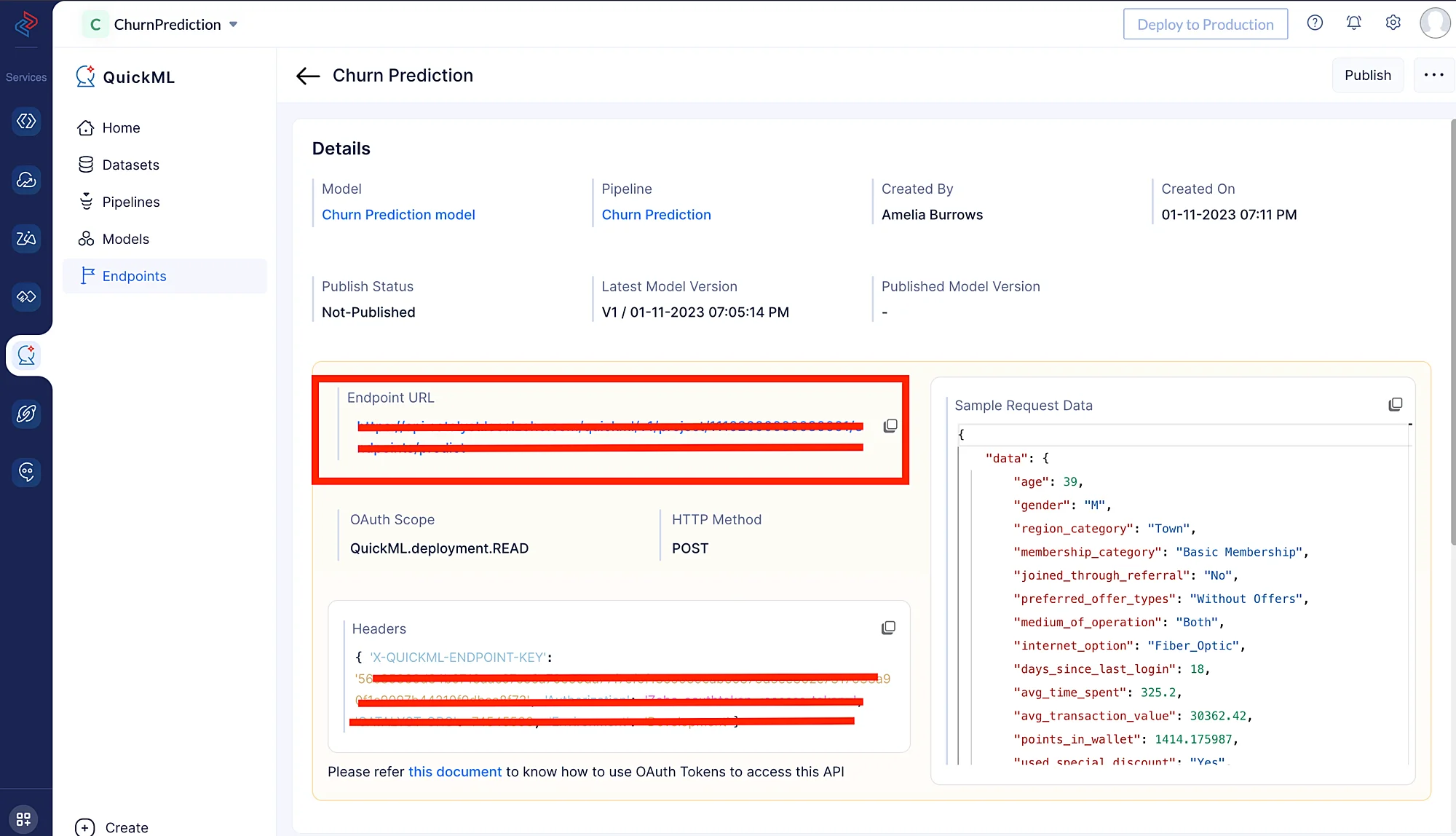Open the notifications bell
Viewport: 1456px width, 836px height.
[1353, 23]
